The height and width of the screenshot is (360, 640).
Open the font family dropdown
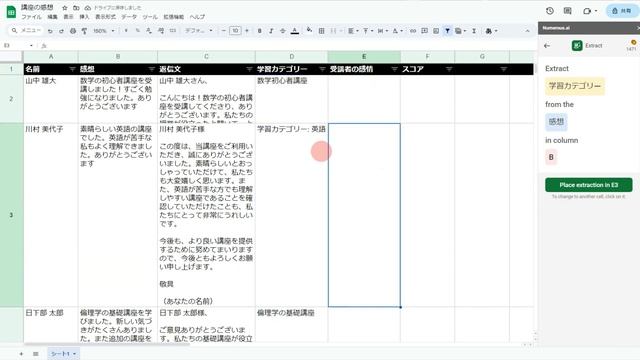[199, 31]
